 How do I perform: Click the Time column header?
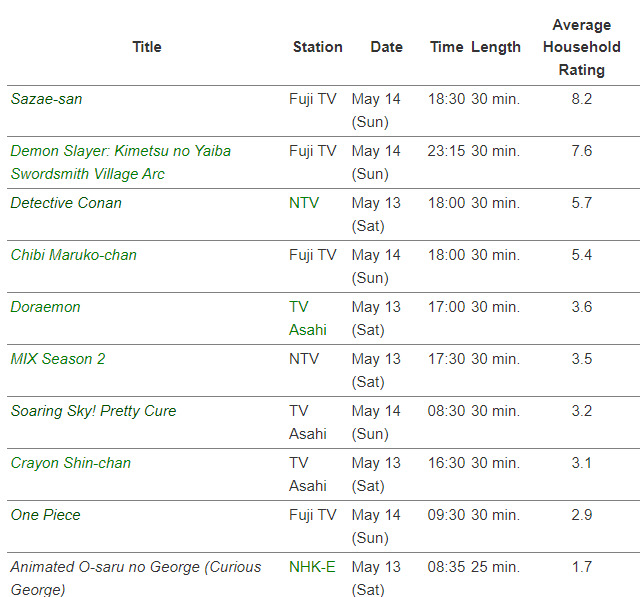tap(446, 47)
